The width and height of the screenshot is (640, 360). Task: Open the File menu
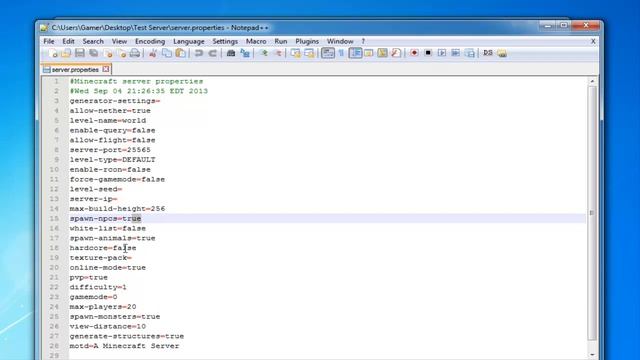coord(49,41)
